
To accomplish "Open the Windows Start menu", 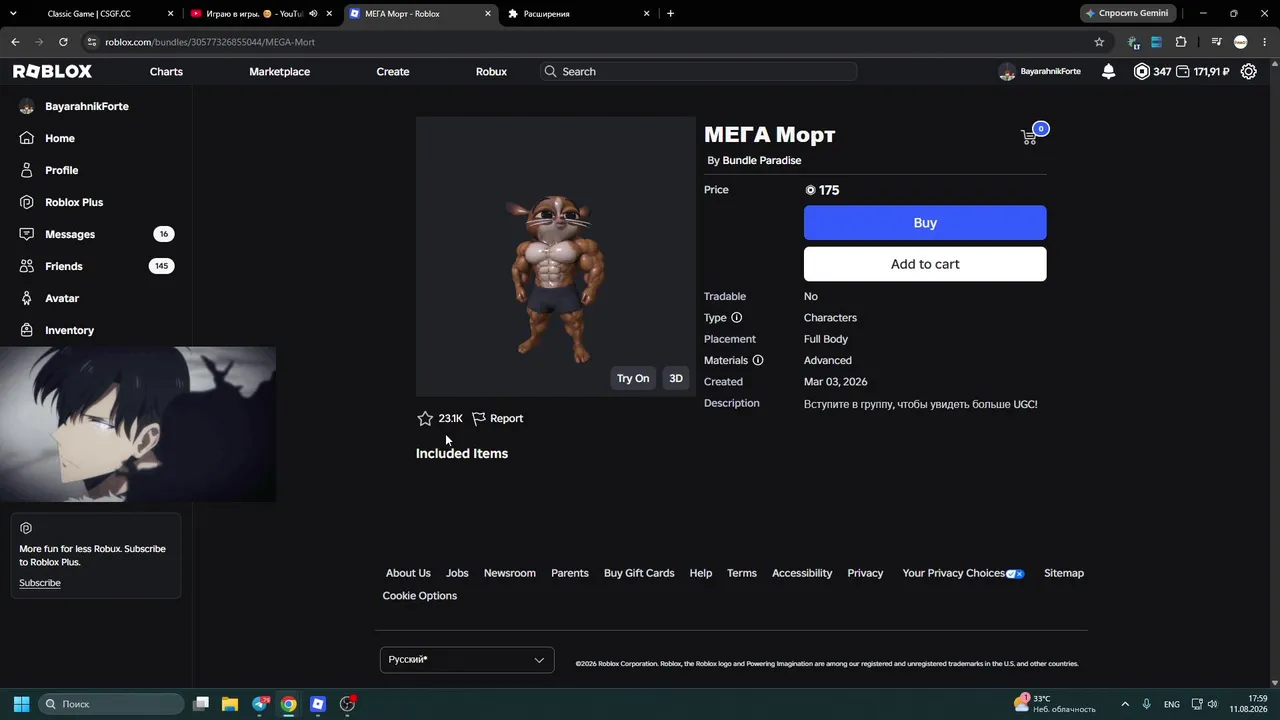I will pos(21,704).
